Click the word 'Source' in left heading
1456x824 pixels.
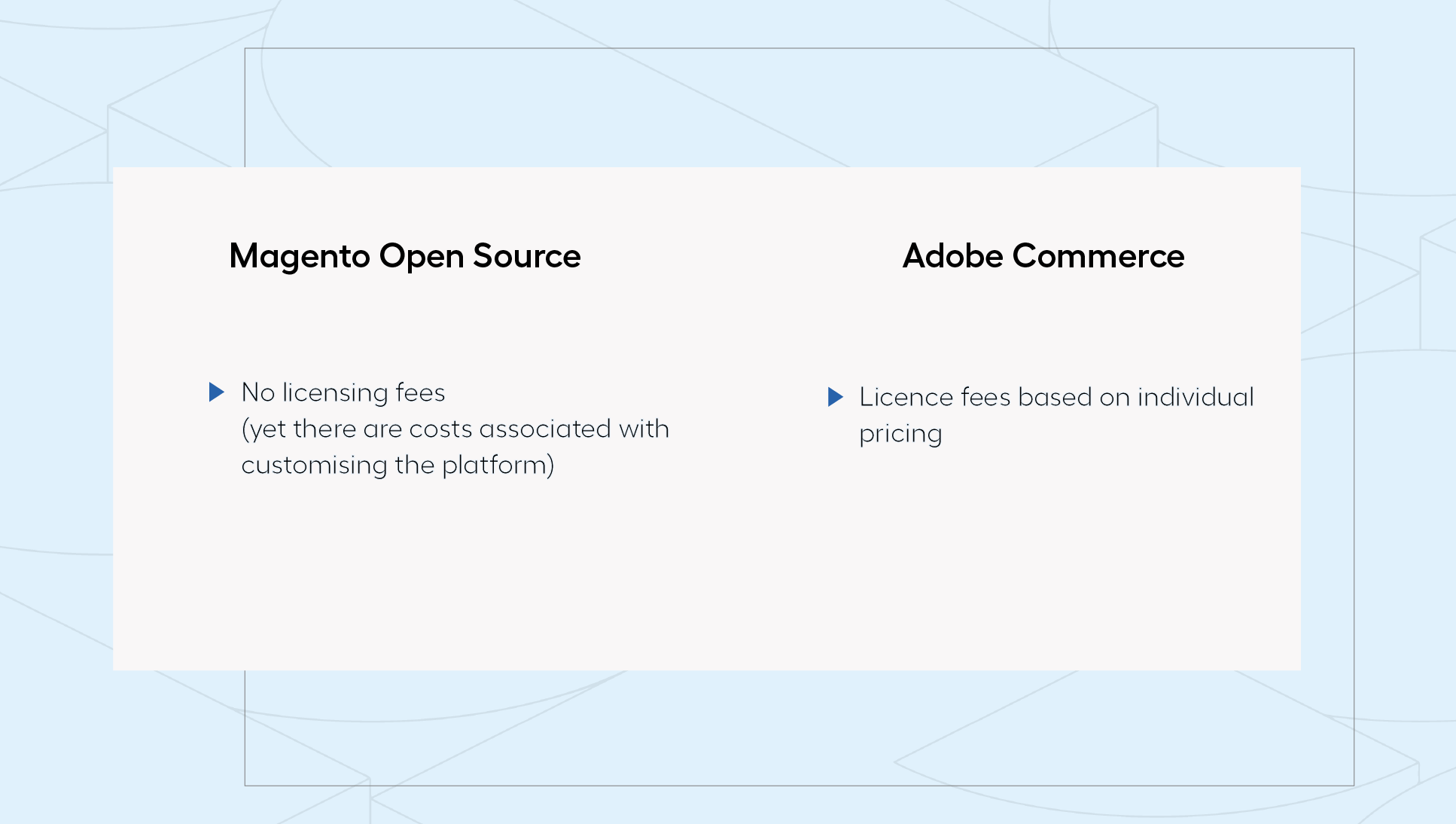[x=527, y=256]
